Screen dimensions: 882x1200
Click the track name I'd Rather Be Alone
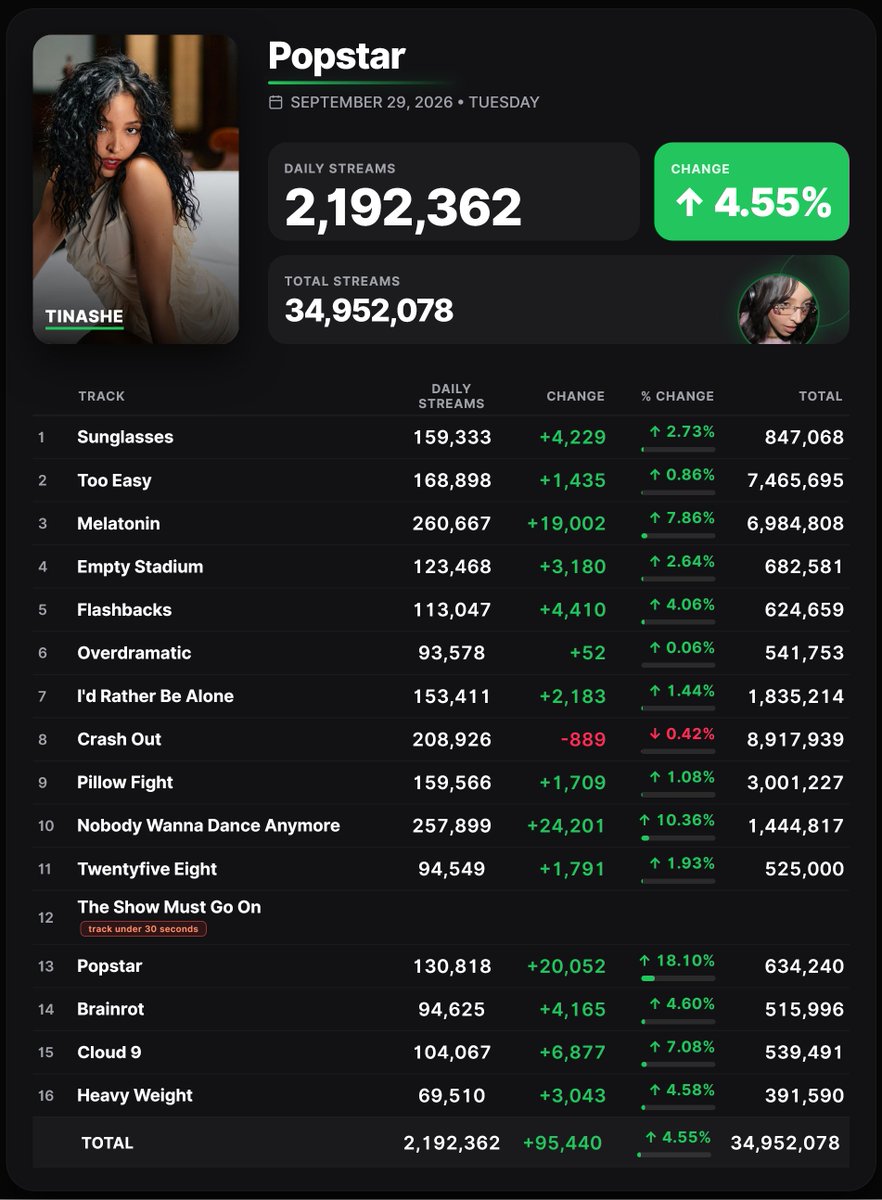pyautogui.click(x=155, y=696)
